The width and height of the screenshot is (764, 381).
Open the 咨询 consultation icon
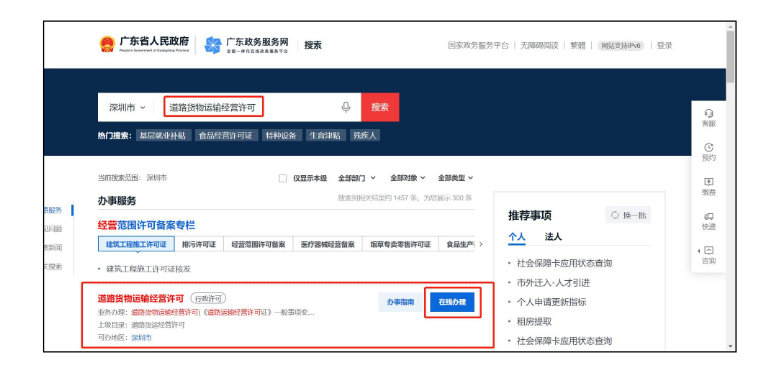tap(709, 250)
